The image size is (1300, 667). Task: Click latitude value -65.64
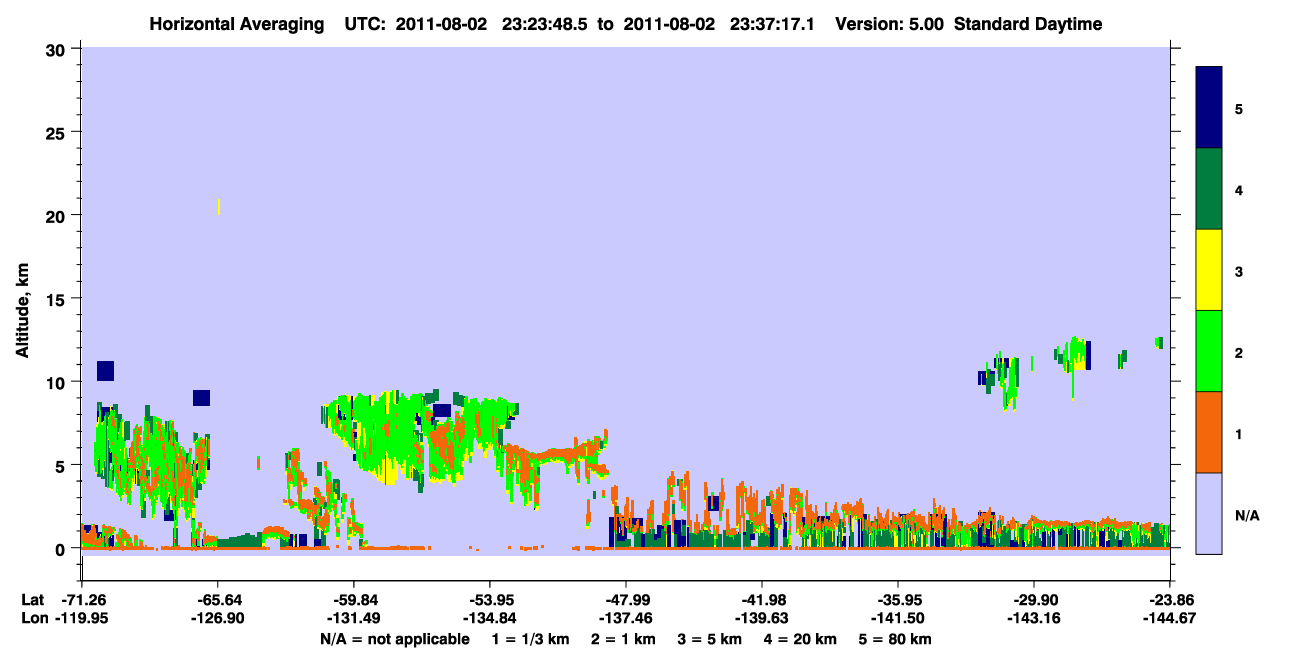[217, 600]
